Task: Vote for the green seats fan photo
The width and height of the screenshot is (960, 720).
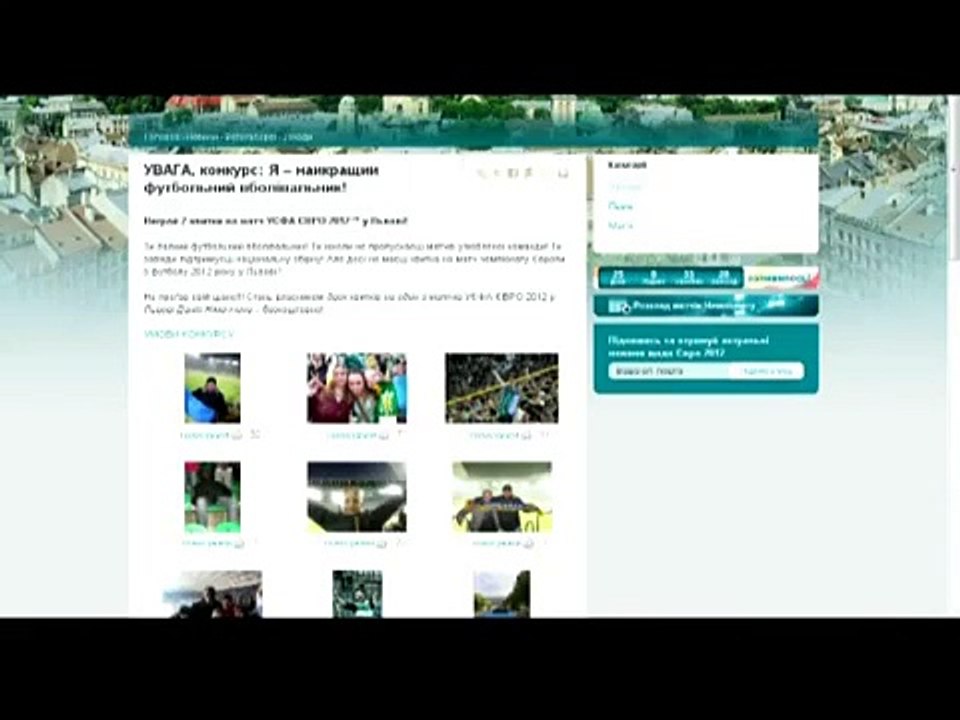Action: coord(213,543)
